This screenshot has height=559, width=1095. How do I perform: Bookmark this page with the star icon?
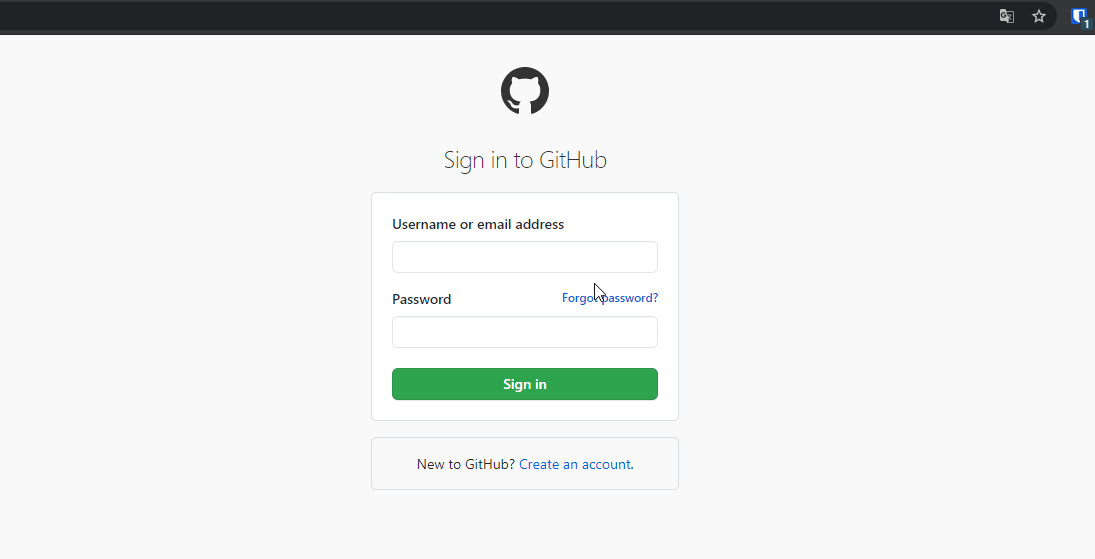pyautogui.click(x=1039, y=16)
